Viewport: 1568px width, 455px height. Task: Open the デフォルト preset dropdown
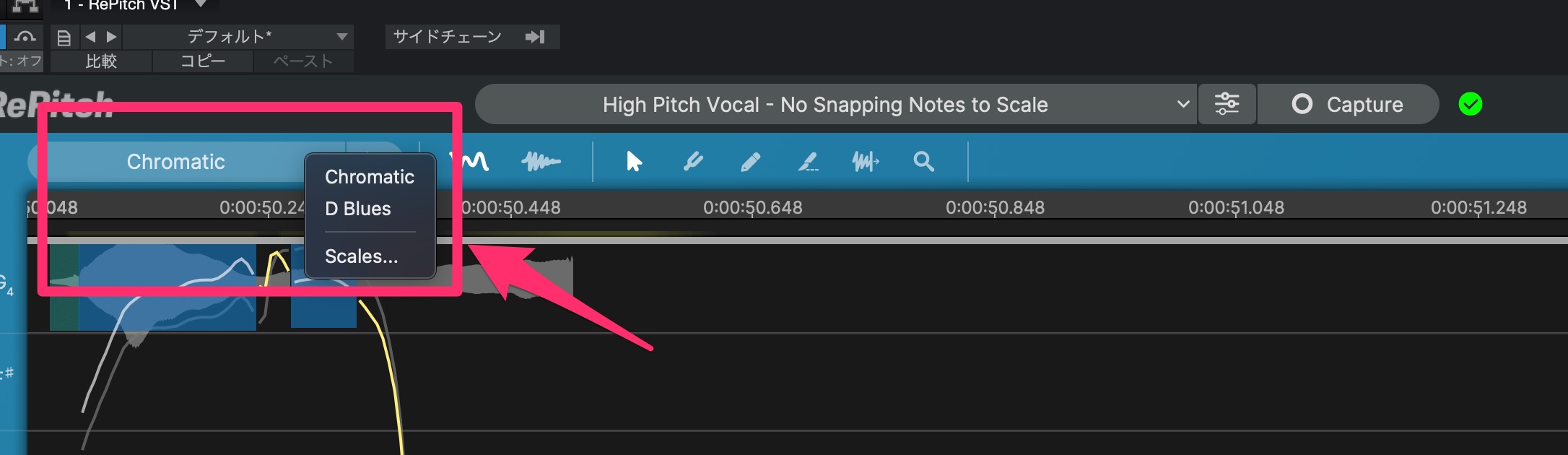point(238,37)
